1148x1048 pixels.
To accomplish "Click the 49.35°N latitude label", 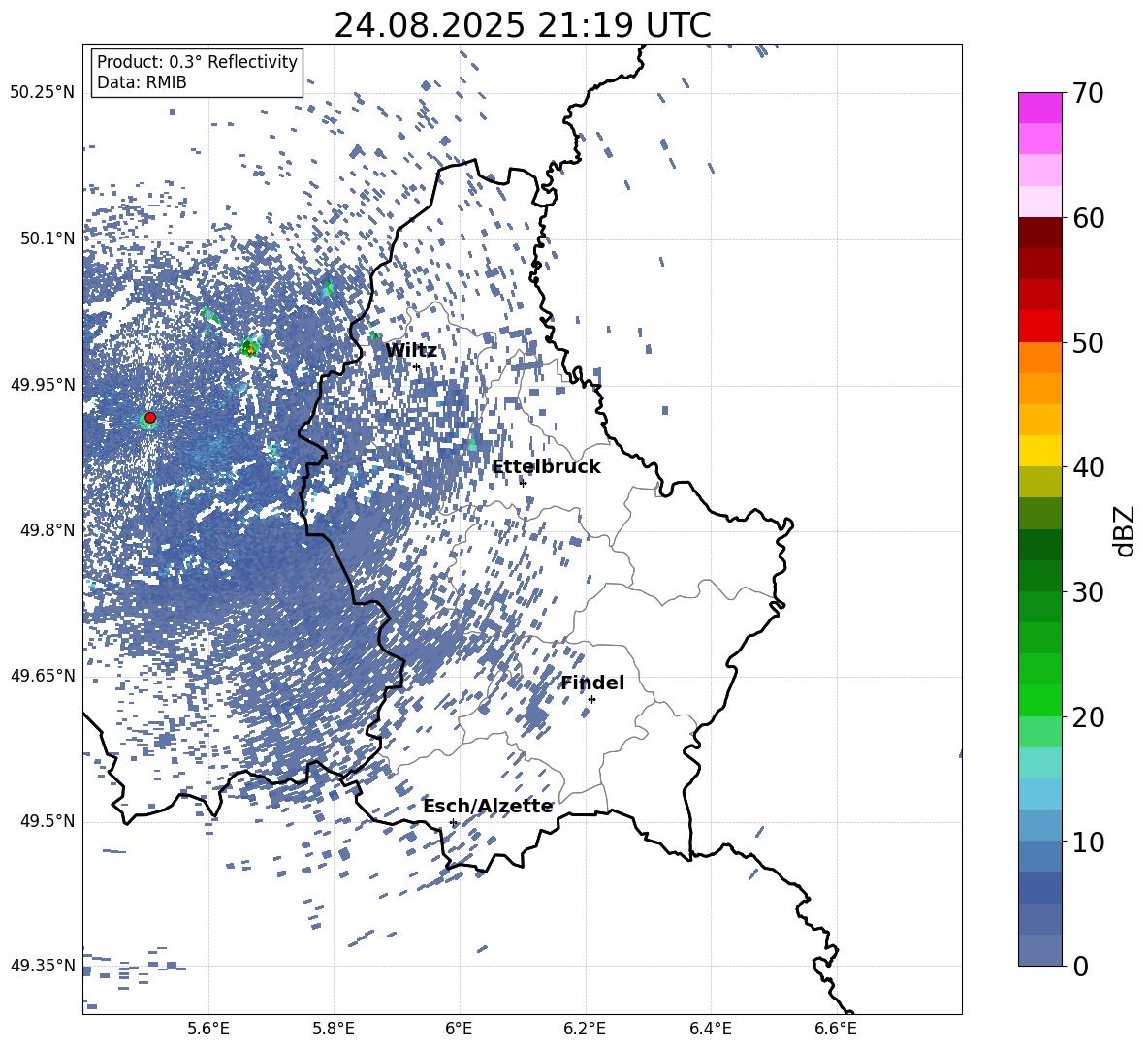I will [x=43, y=966].
